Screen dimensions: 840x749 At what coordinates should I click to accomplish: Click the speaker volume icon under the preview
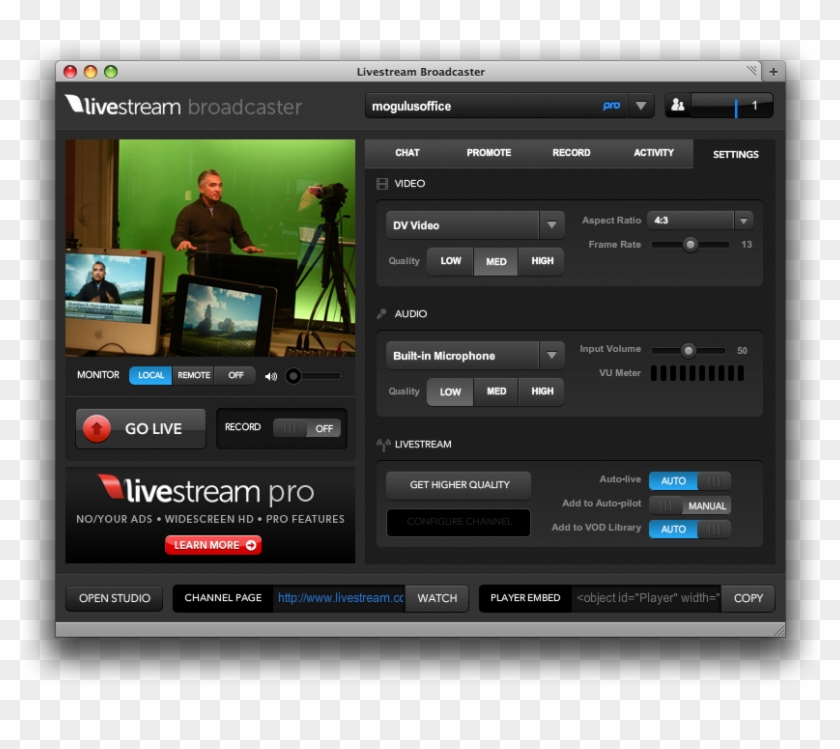271,376
